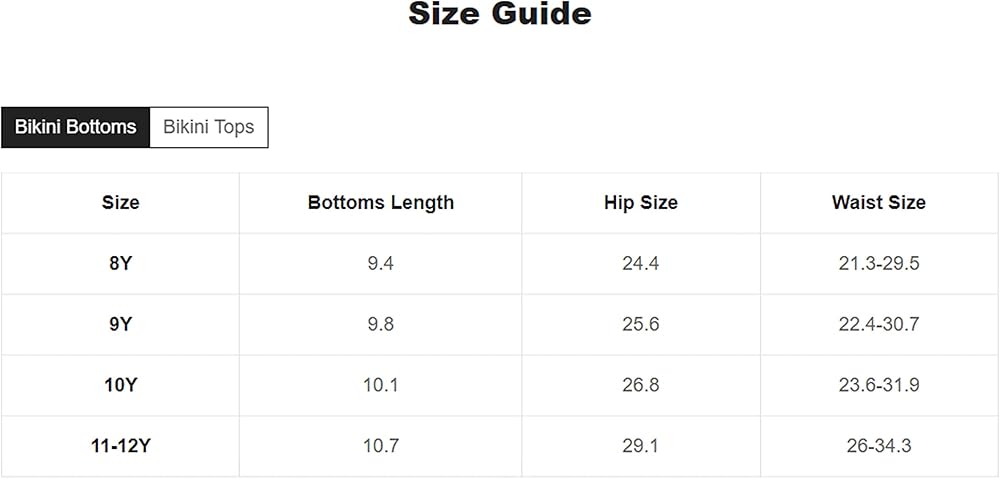
Task: Select the 9Y size row label
Action: click(120, 324)
